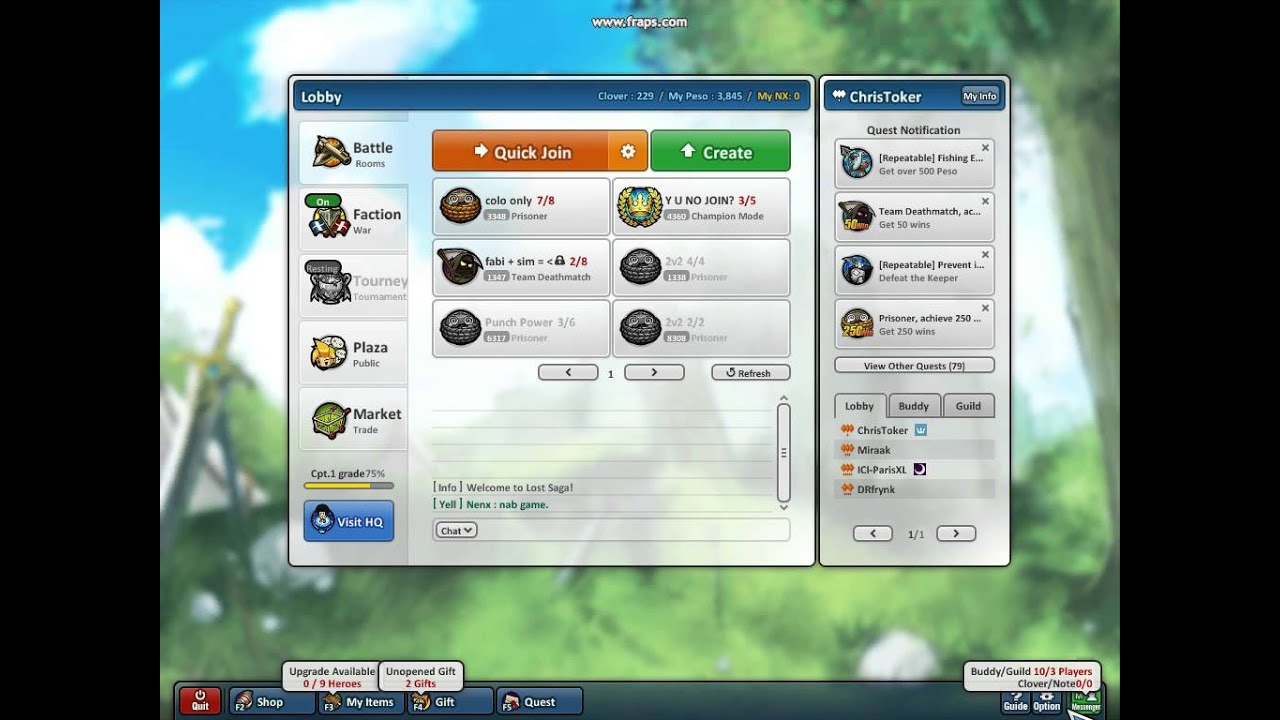Click chat scrollbar up arrow
The width and height of the screenshot is (1280, 720).
(x=783, y=398)
